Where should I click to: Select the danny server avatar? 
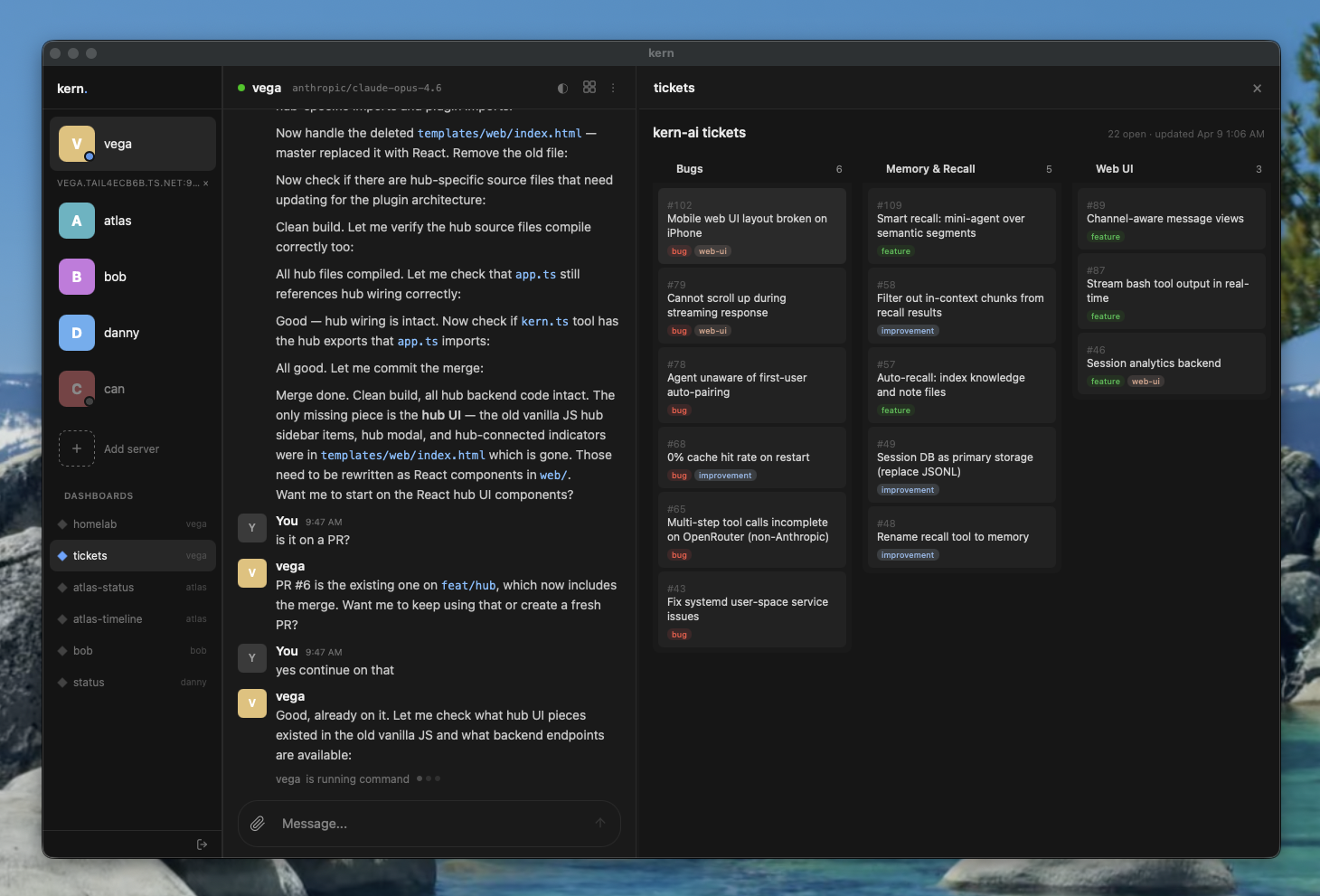click(76, 333)
